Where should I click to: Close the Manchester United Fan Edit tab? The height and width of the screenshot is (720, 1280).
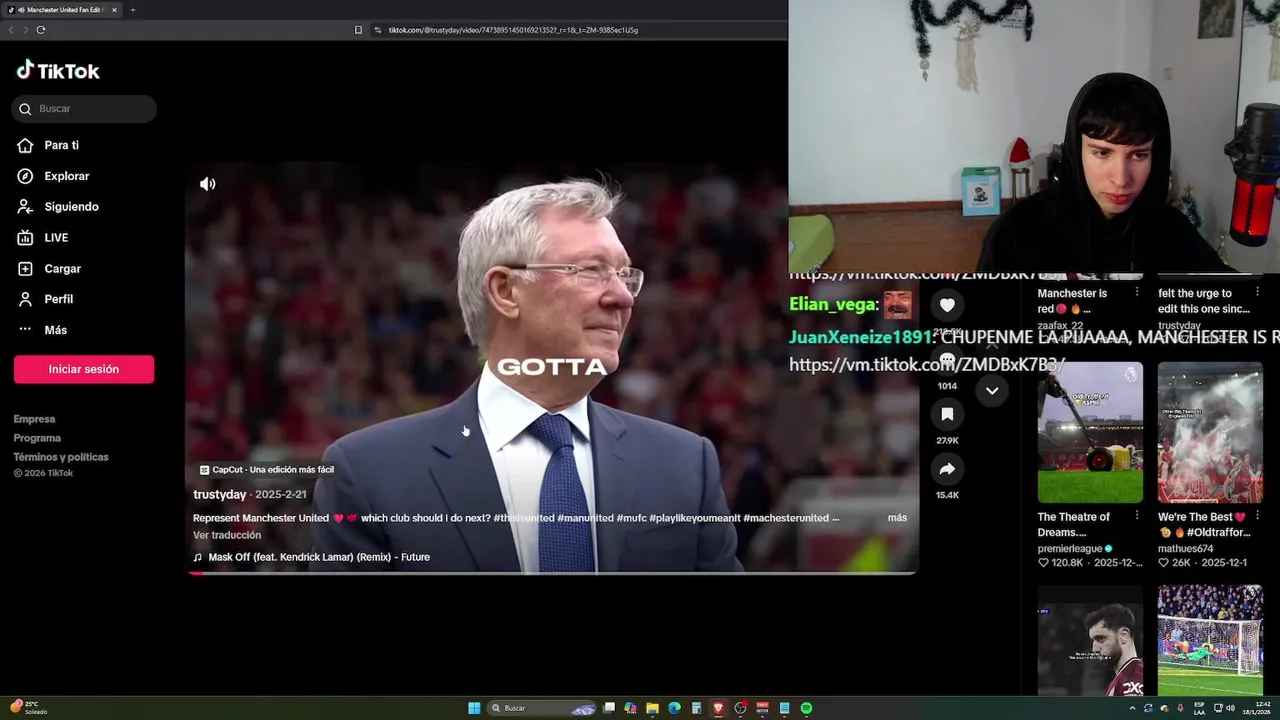[x=114, y=10]
